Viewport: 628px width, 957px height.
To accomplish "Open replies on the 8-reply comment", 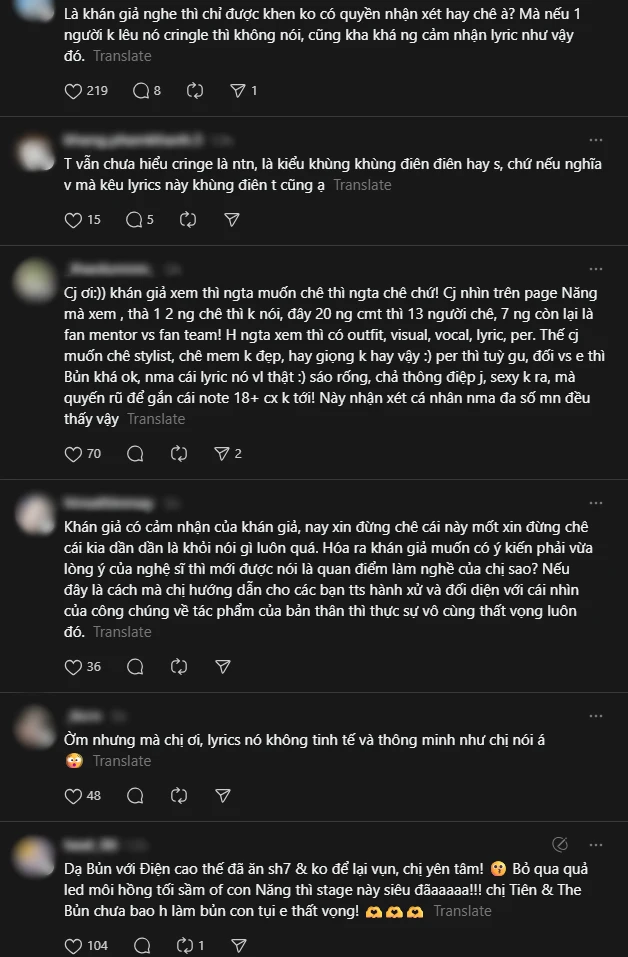I will pyautogui.click(x=141, y=91).
